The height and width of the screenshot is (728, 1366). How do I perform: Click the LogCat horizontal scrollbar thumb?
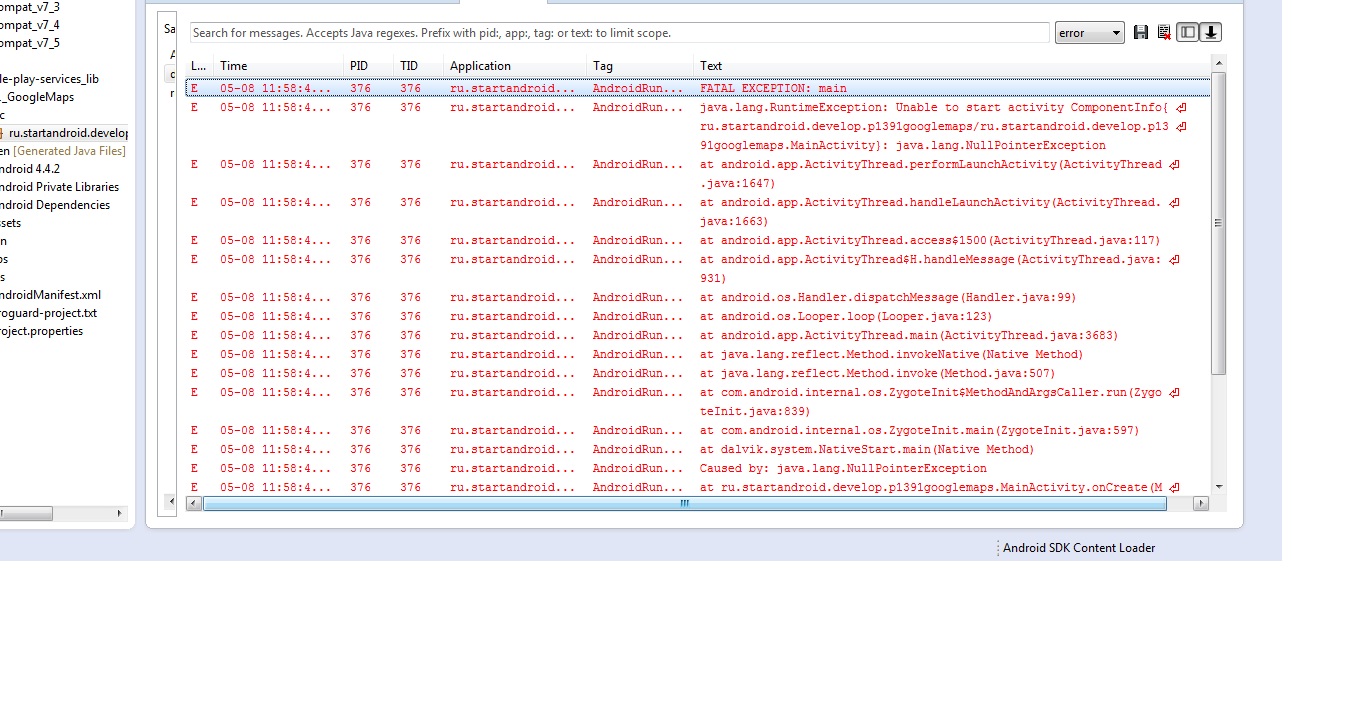[x=685, y=503]
